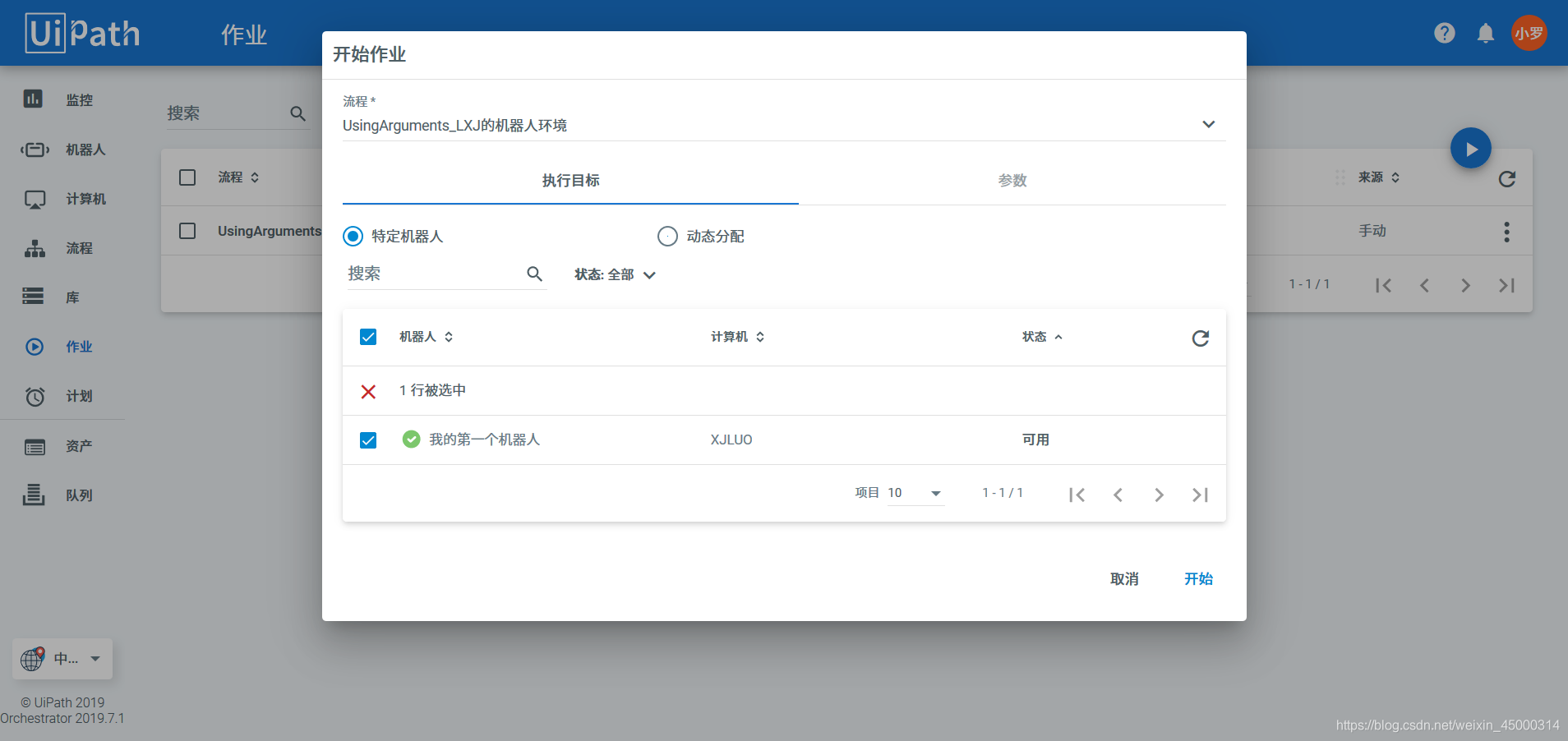Open the 资产 sidebar menu label
This screenshot has width=1568, height=741.
79,446
